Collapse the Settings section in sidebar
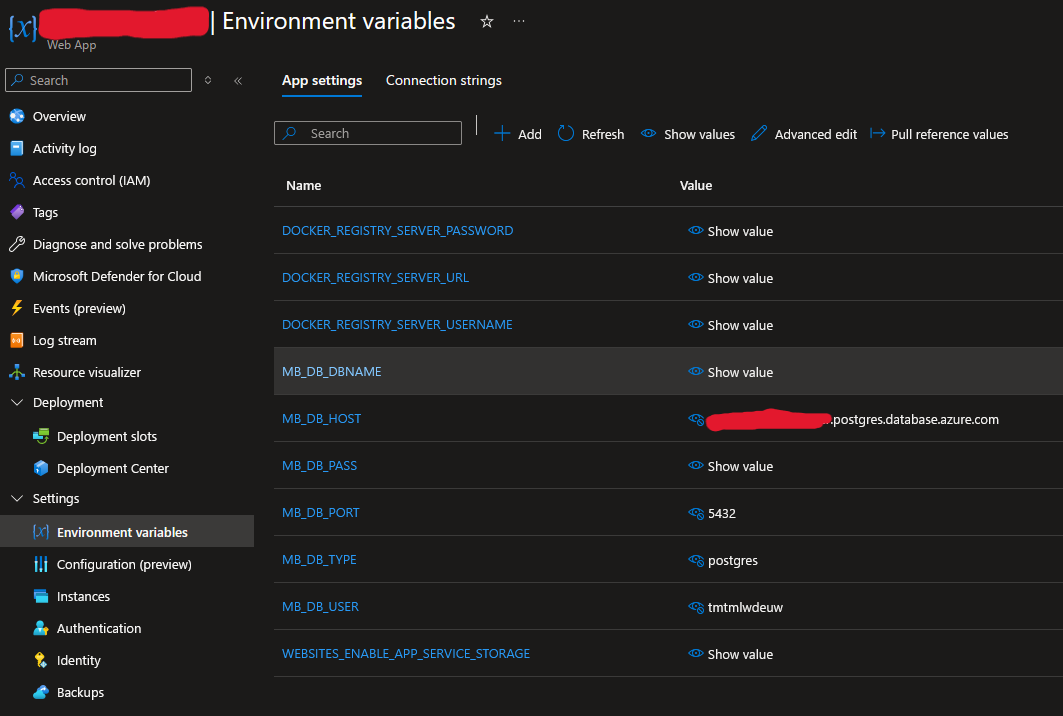 [x=17, y=499]
